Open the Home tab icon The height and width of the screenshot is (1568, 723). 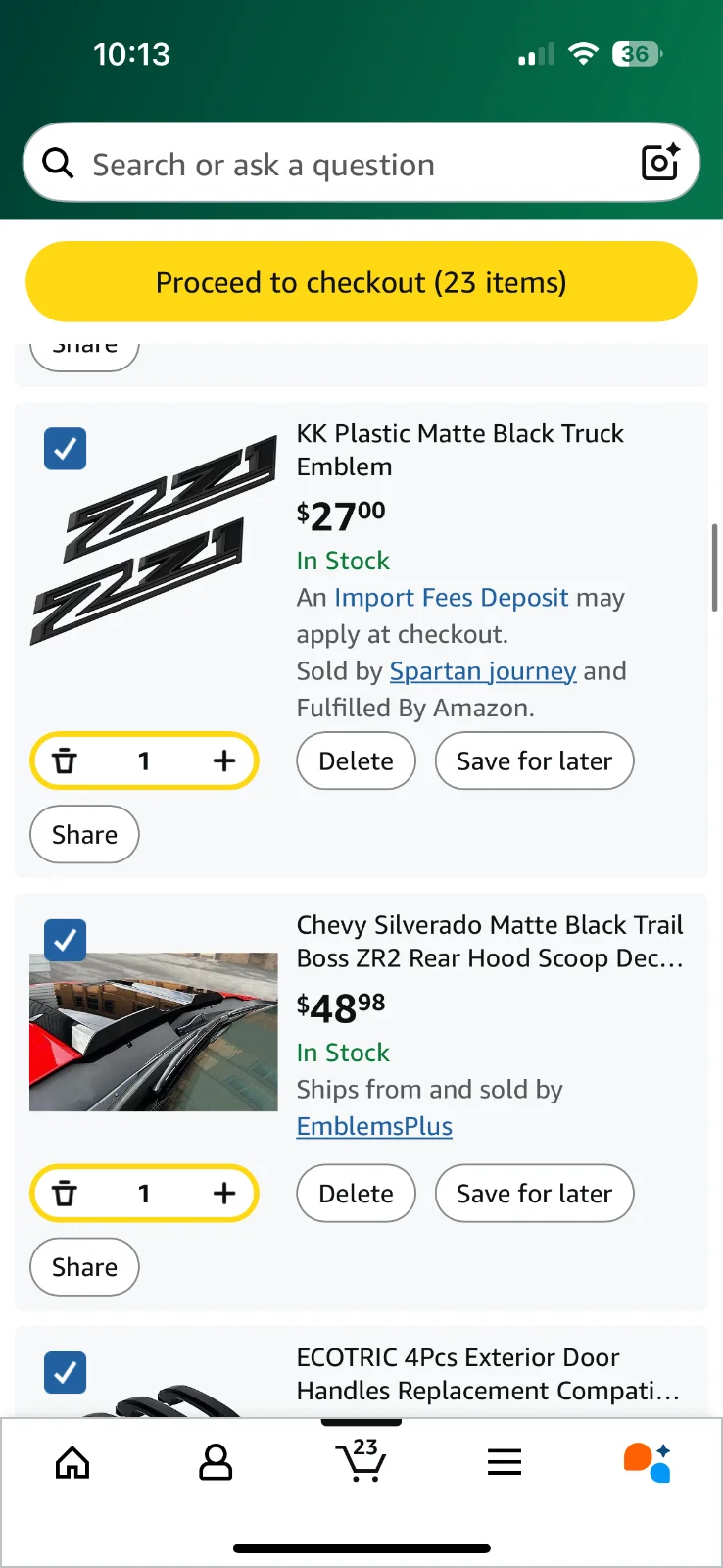click(72, 1463)
